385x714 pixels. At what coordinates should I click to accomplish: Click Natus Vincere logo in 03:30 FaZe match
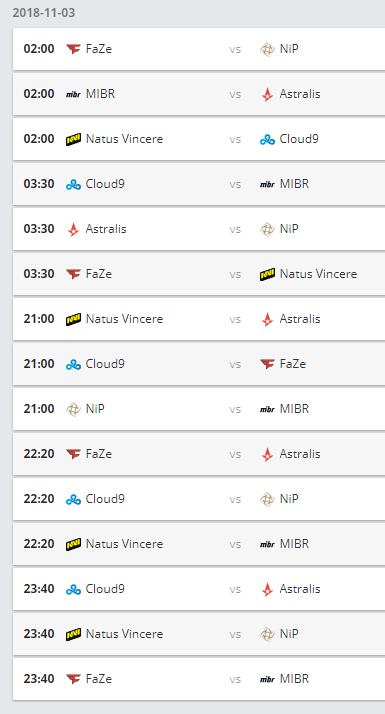pos(267,274)
